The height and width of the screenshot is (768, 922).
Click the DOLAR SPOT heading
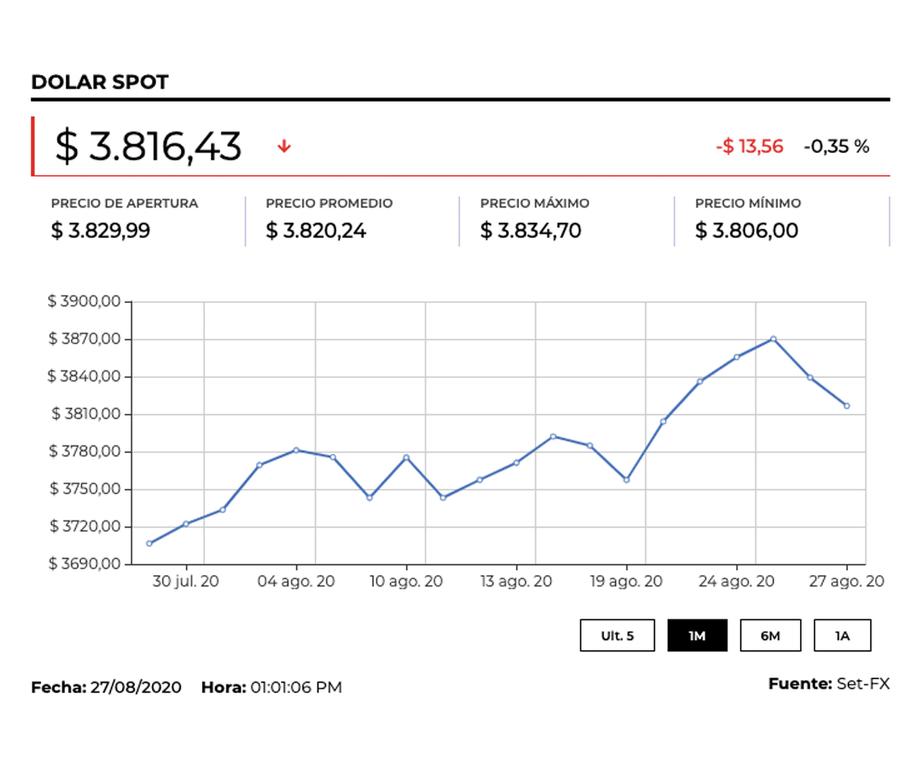pyautogui.click(x=100, y=82)
